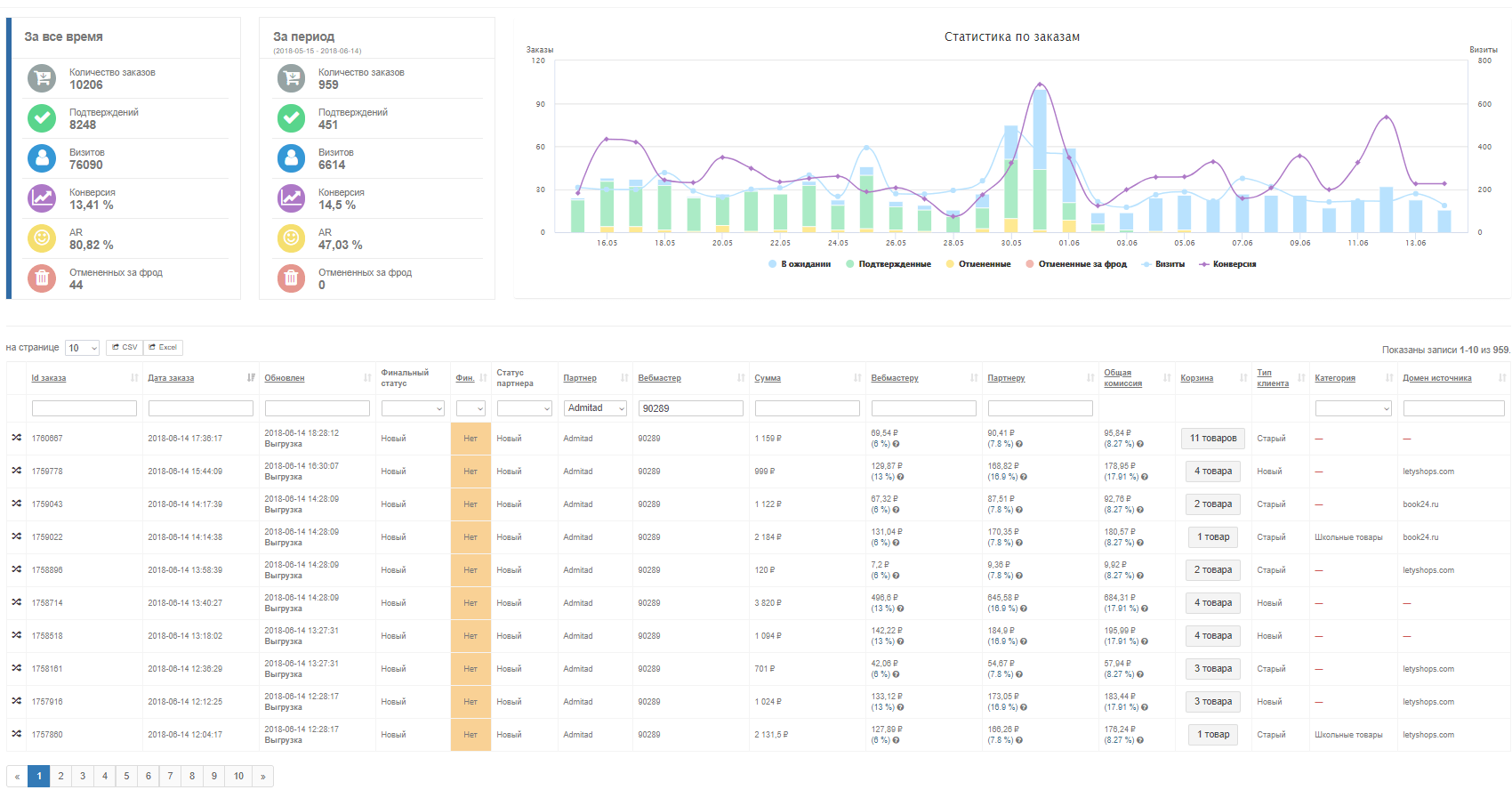The width and height of the screenshot is (1512, 798).
Task: Open the 'Партнер' filter dropdown showing Admitad
Action: tap(596, 408)
